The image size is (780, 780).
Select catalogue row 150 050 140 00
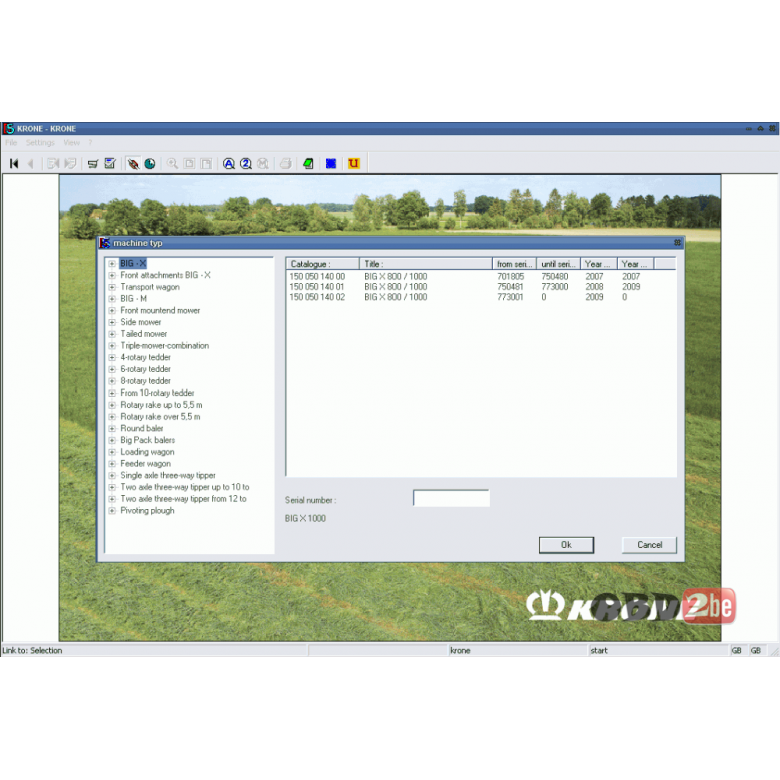[x=481, y=277]
